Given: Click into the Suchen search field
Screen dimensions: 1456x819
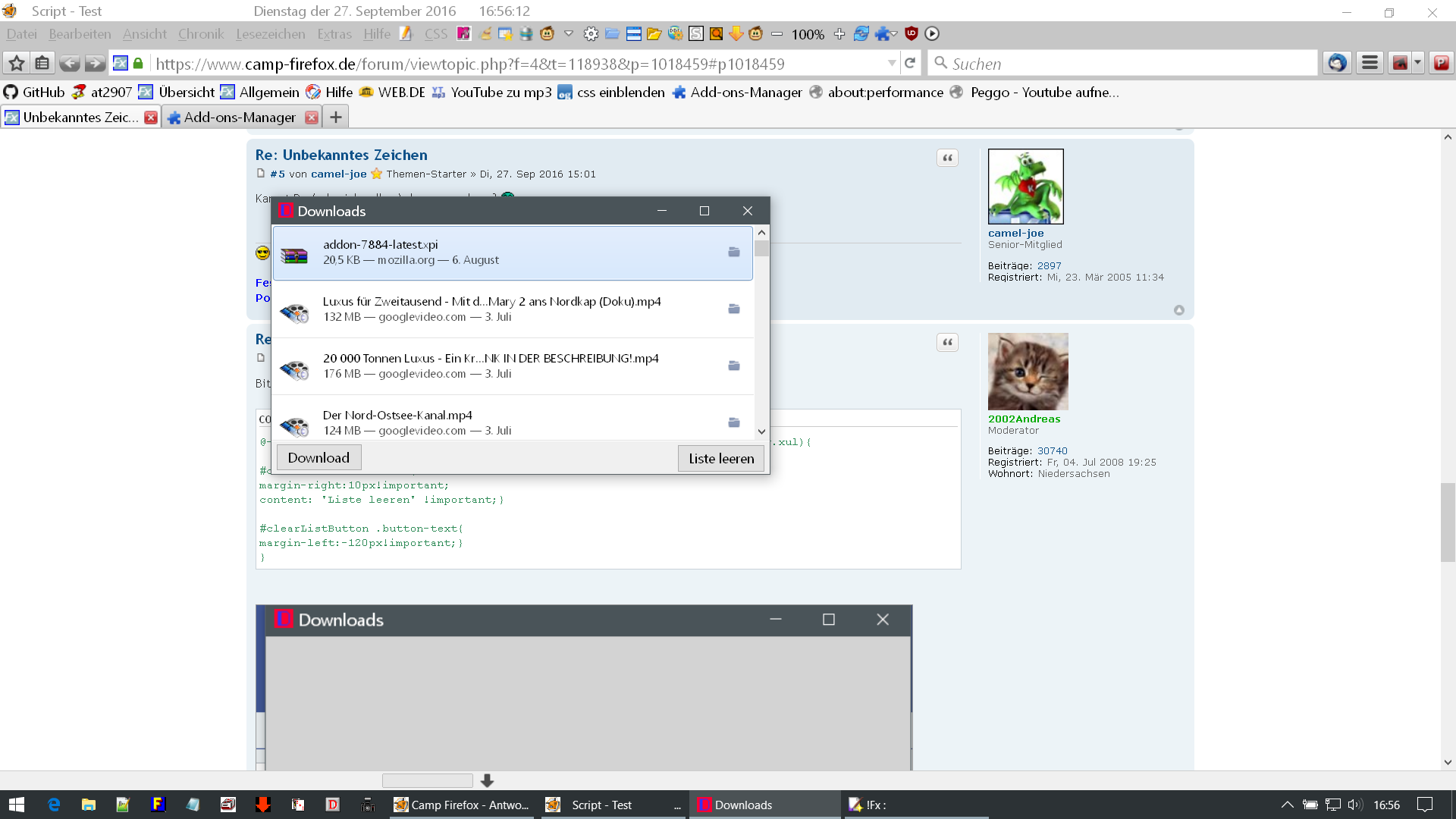Looking at the screenshot, I should tap(1122, 64).
